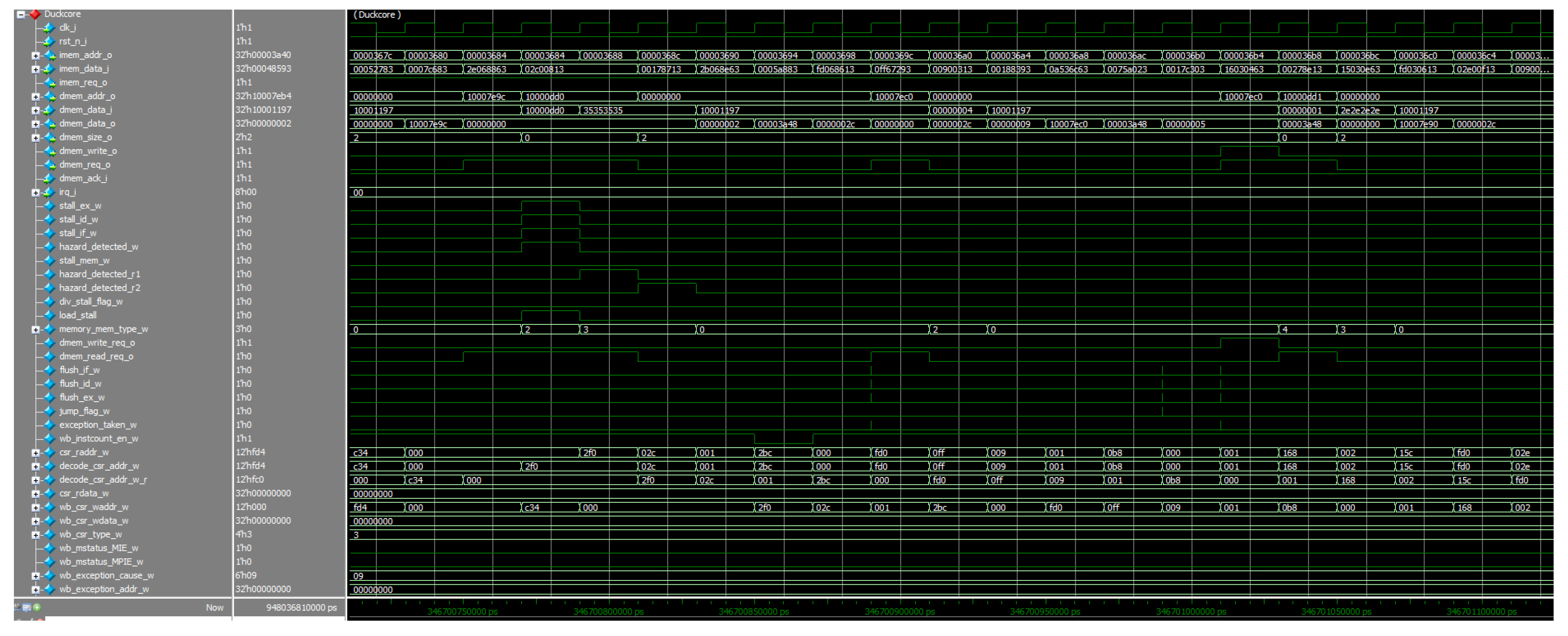
Task: Expand the imem_data_i bus
Action: 35,69
